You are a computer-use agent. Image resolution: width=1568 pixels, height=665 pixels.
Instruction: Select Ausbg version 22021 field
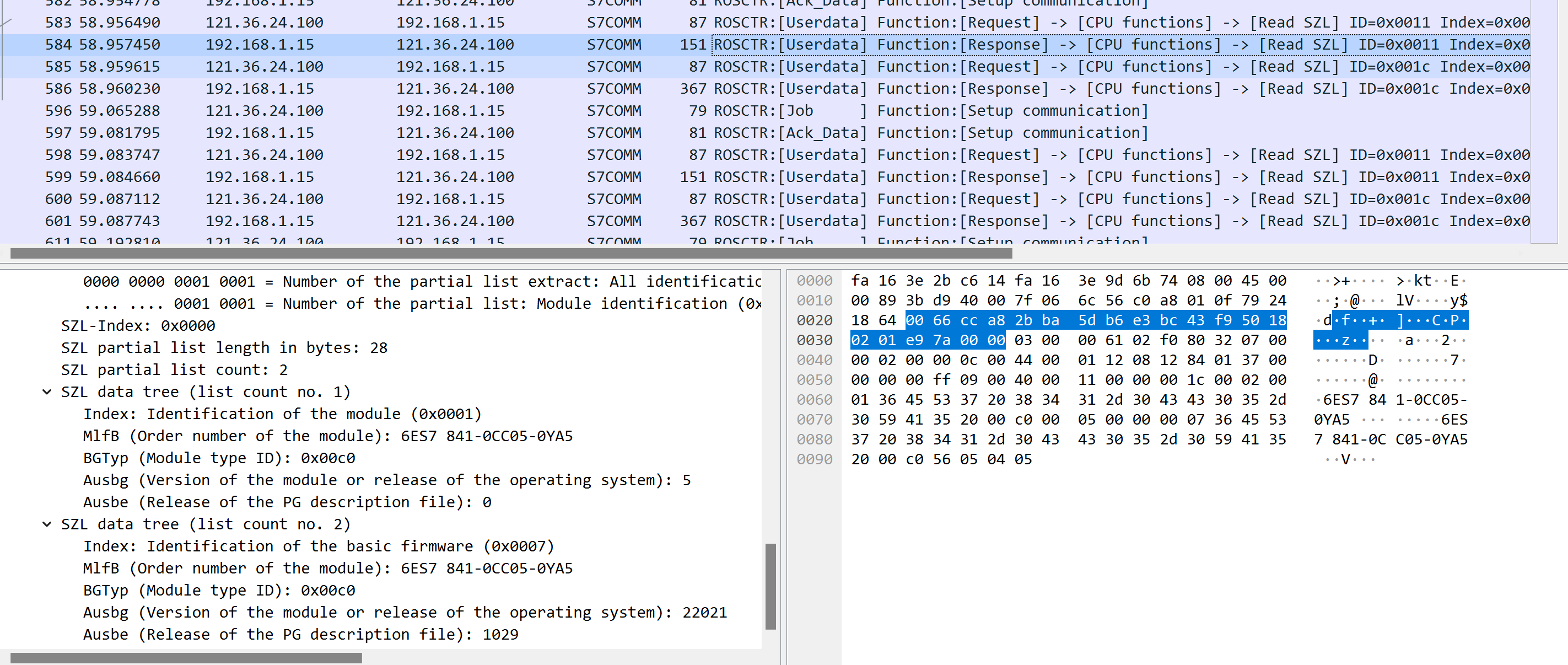[x=405, y=612]
